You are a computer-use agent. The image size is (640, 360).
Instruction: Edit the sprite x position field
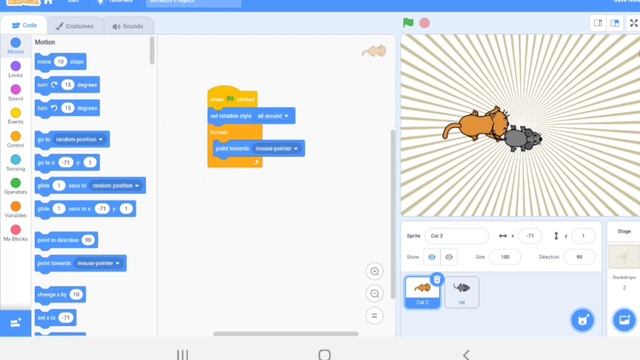pyautogui.click(x=530, y=236)
